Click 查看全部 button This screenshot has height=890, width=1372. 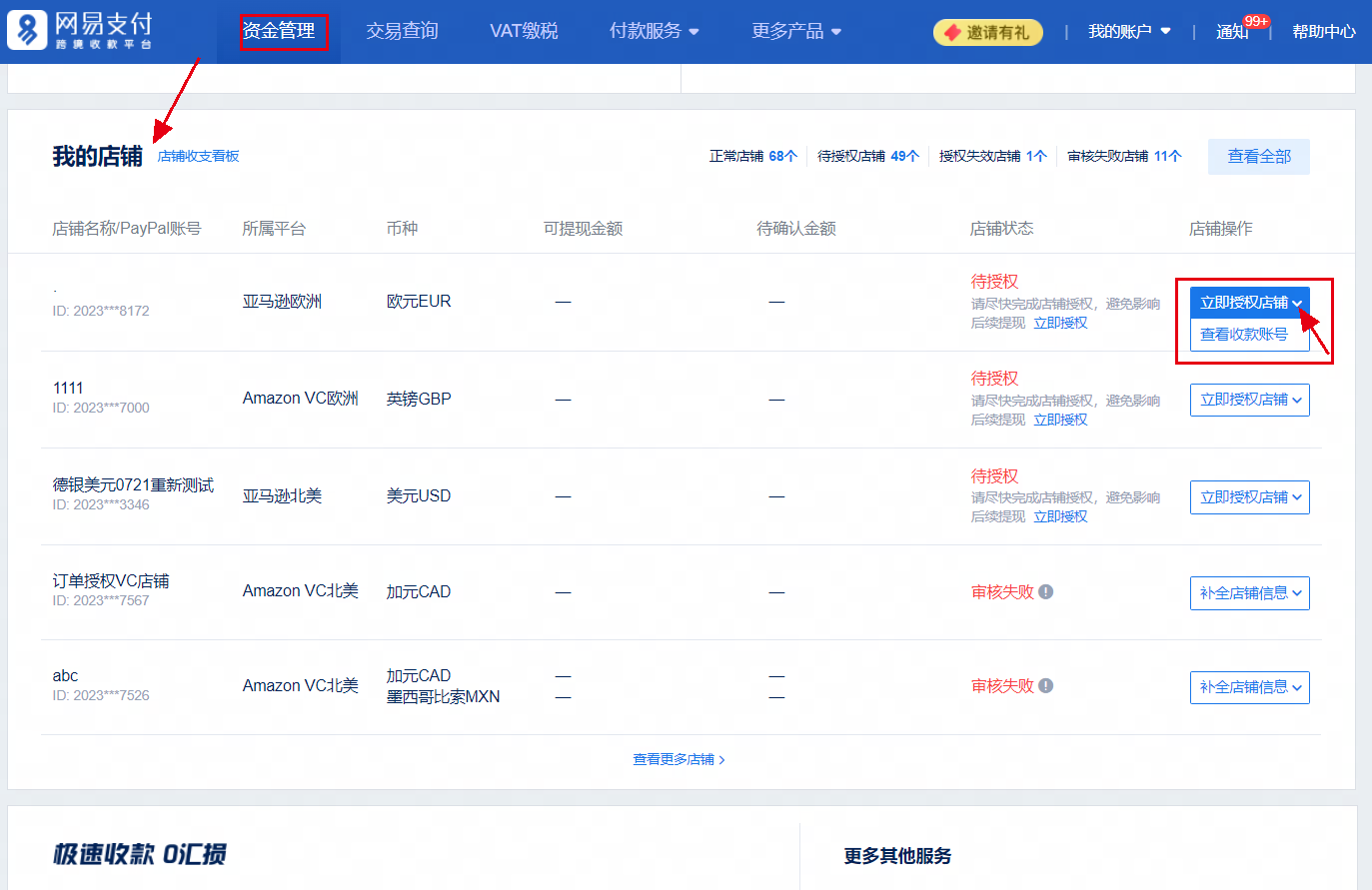(x=1259, y=157)
